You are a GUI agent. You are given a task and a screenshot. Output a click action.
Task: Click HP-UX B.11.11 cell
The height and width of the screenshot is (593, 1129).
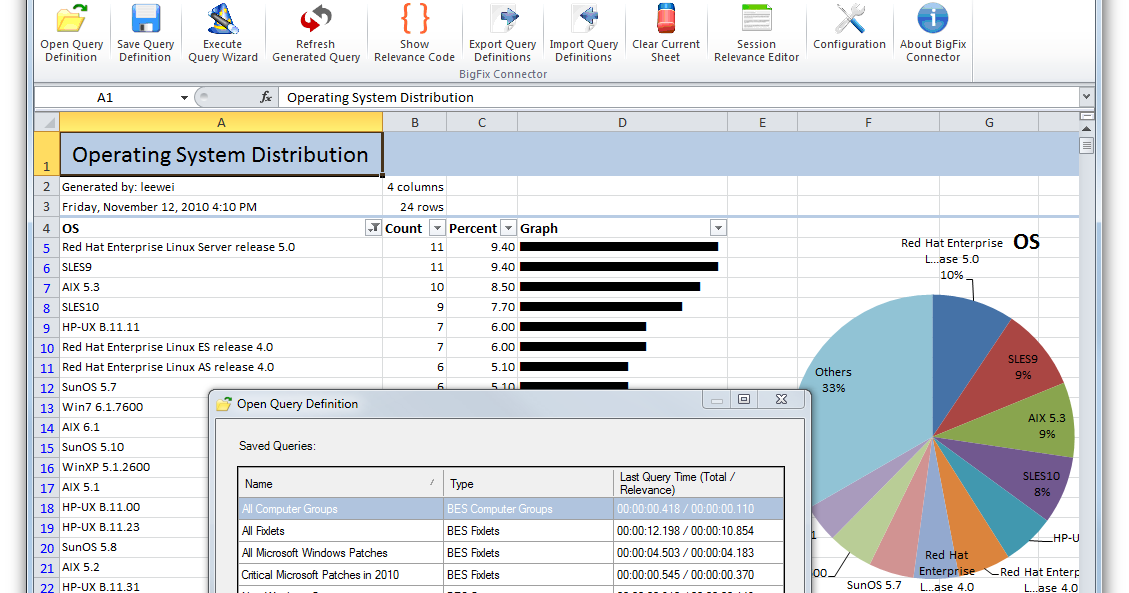[221, 327]
